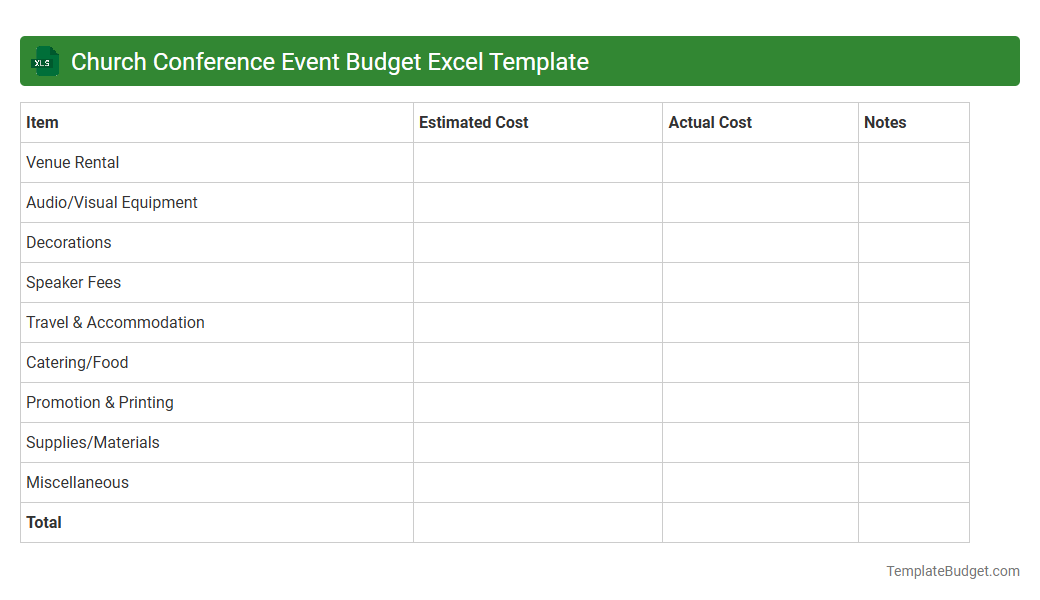Click the Estimated Cost header cell
Viewport: 1040px width, 600px height.
tap(473, 122)
